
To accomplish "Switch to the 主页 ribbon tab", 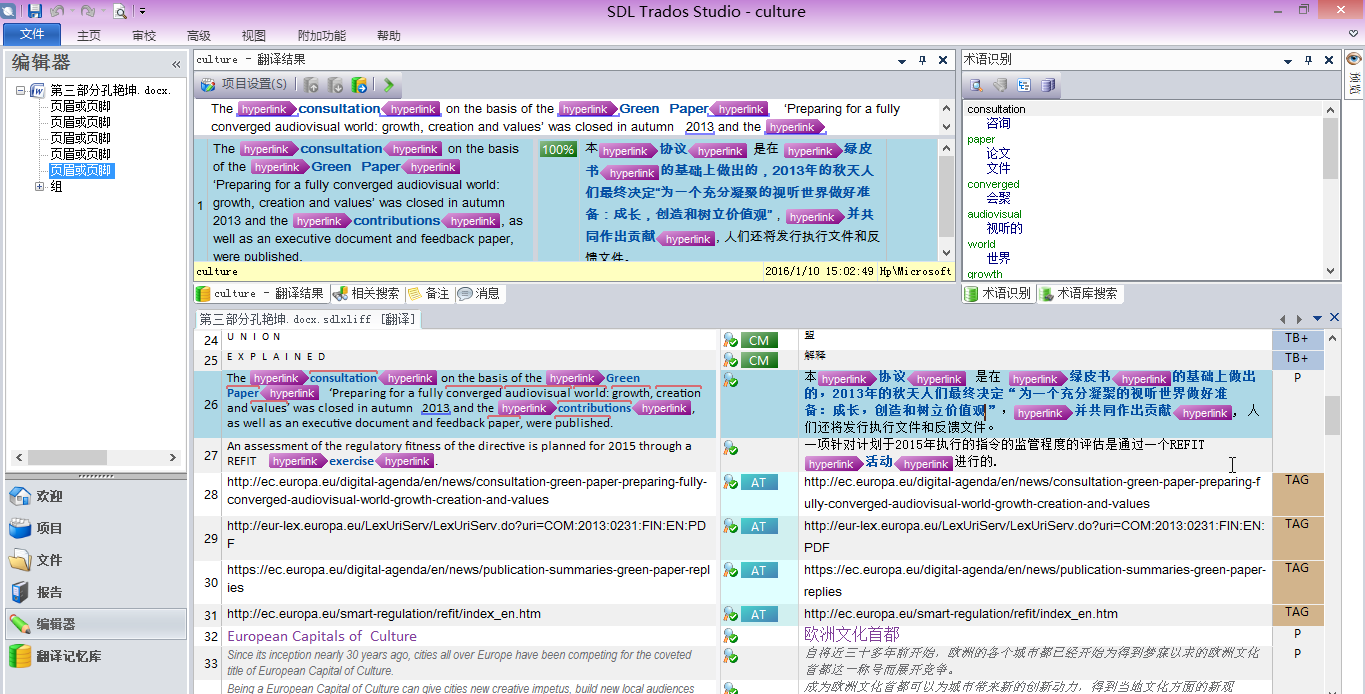I will 89,35.
